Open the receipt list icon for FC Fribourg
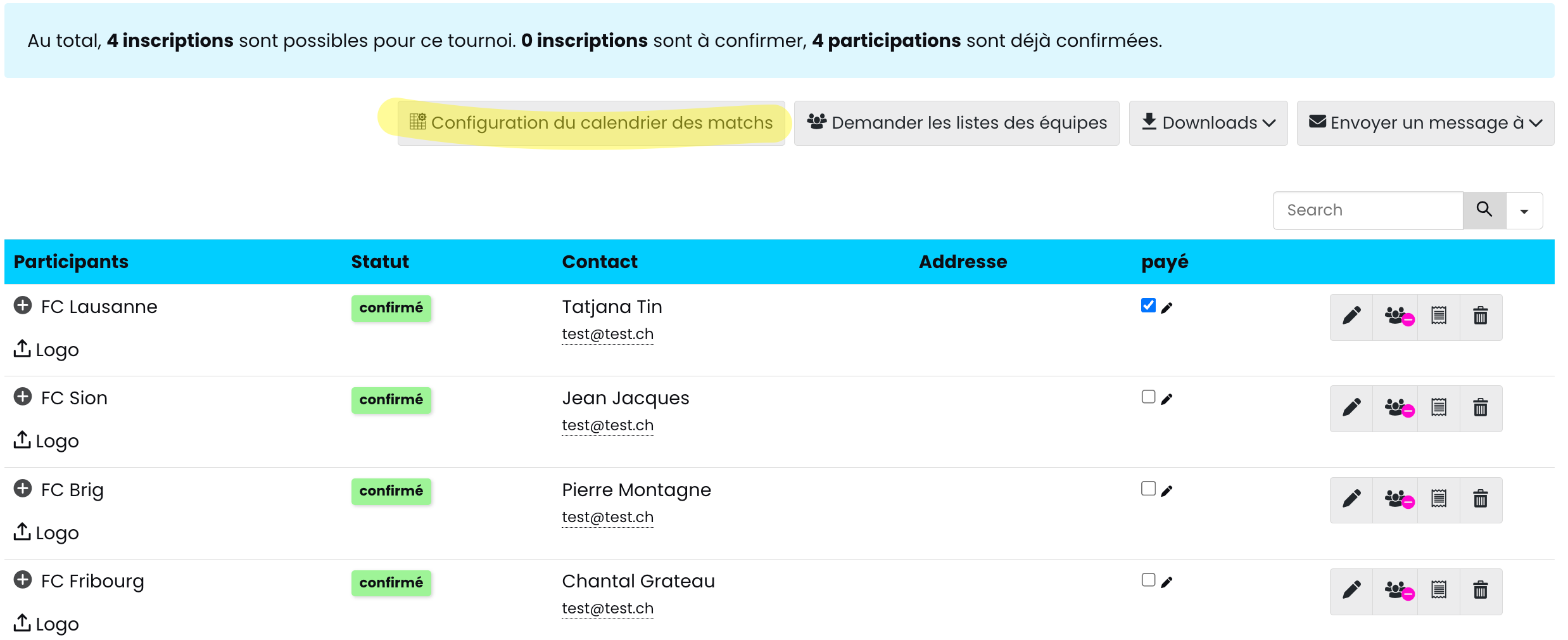 point(1439,591)
